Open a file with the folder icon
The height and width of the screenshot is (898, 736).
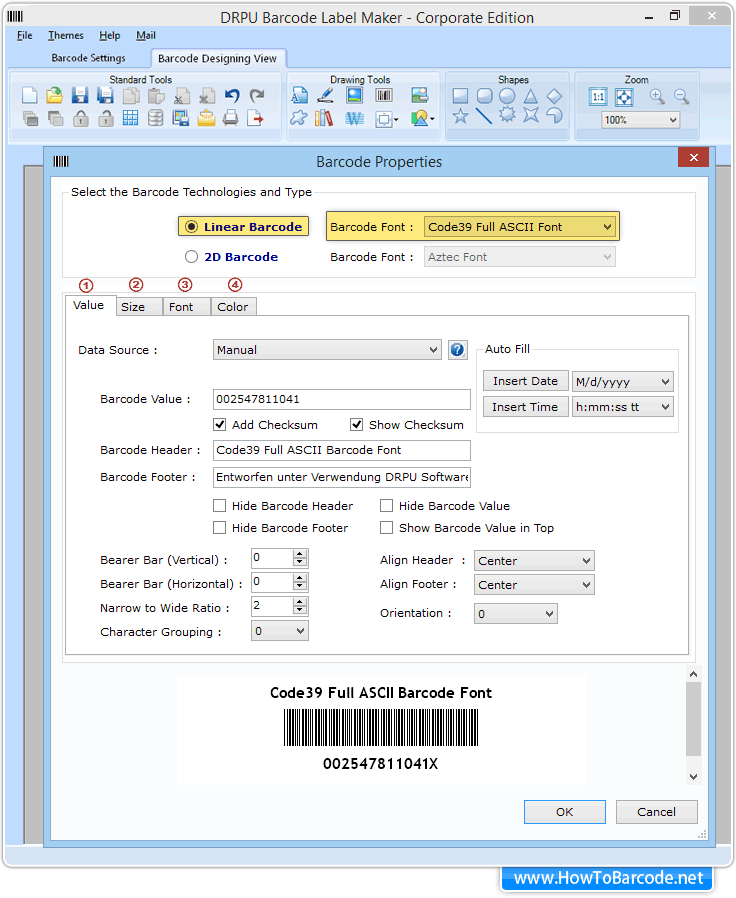54,96
